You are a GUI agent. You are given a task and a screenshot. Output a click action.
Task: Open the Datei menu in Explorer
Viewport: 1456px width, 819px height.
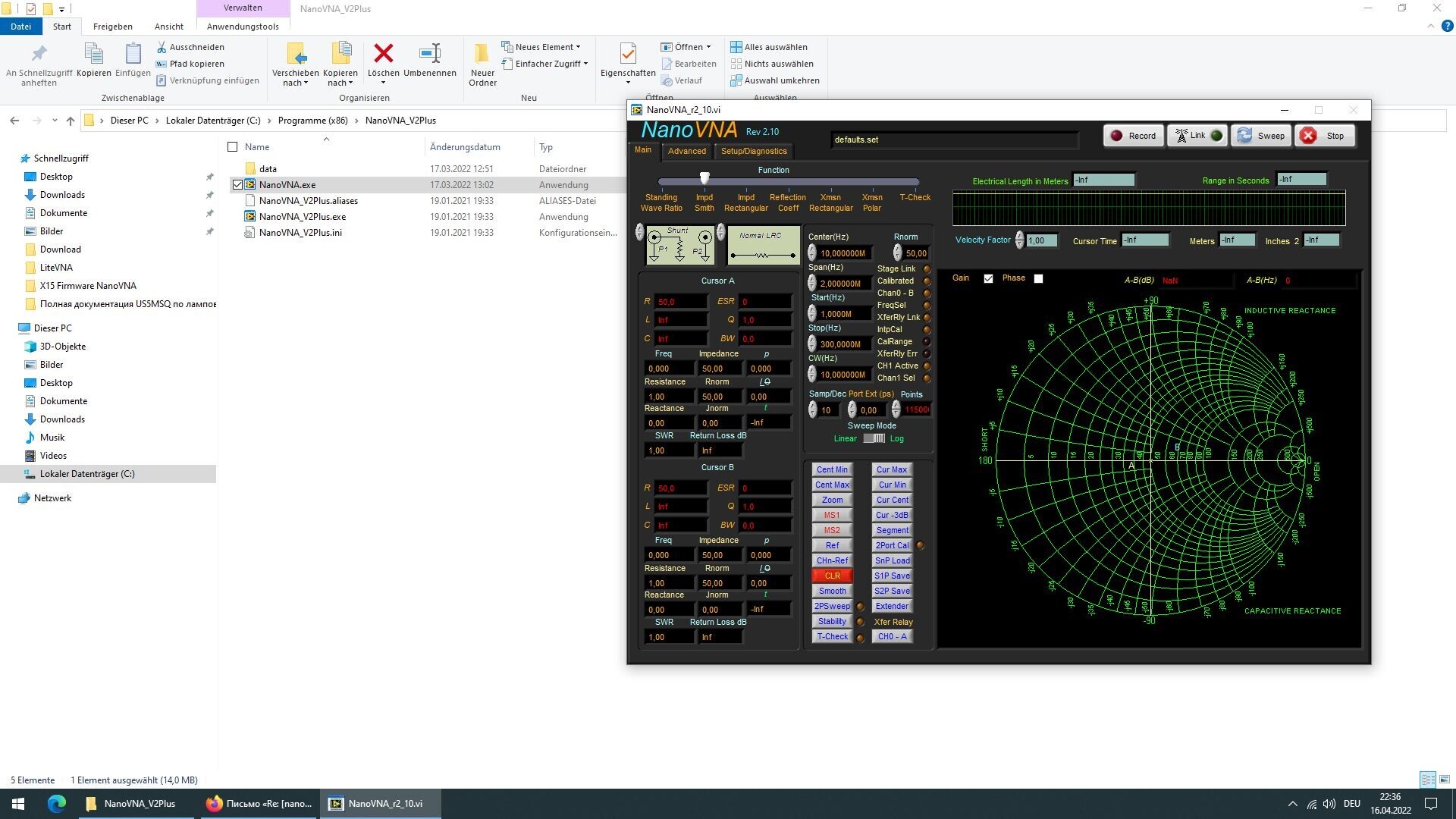(x=20, y=27)
